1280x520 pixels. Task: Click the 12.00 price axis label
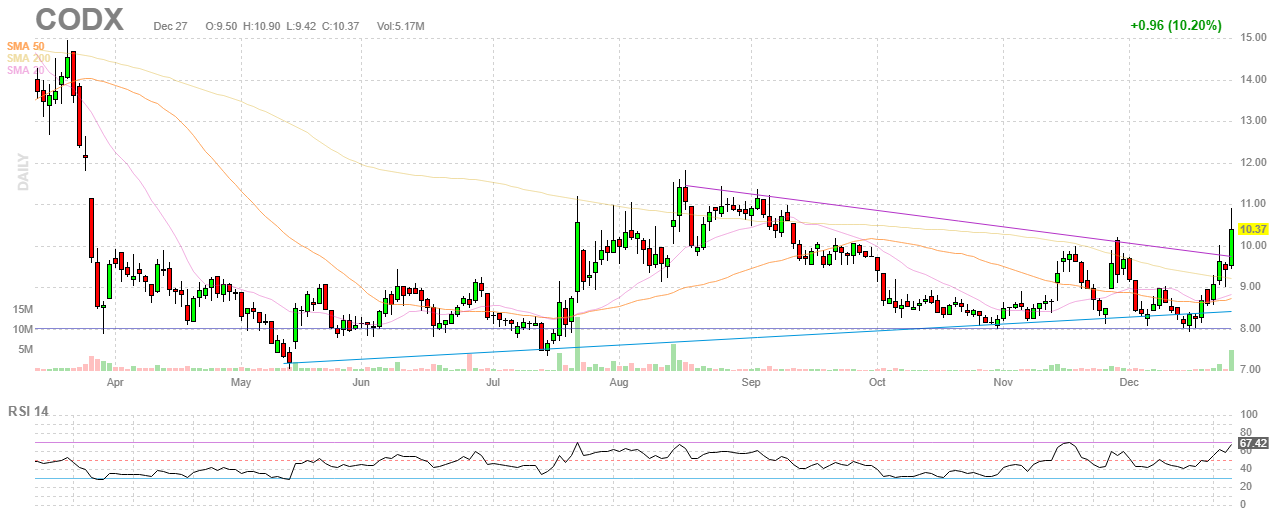1253,162
